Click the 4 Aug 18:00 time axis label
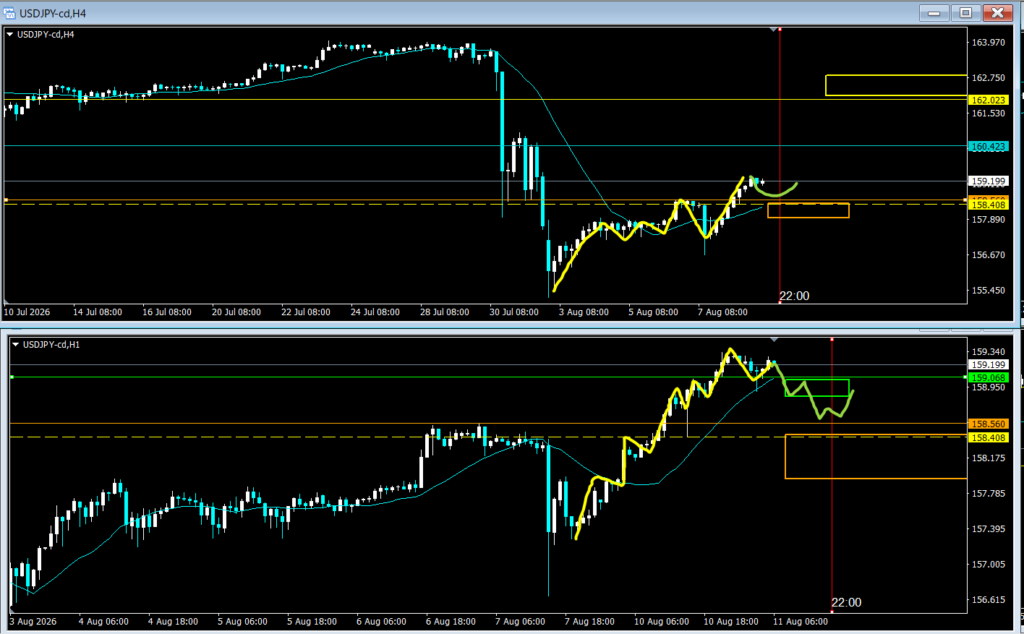The width and height of the screenshot is (1024, 634). [173, 622]
